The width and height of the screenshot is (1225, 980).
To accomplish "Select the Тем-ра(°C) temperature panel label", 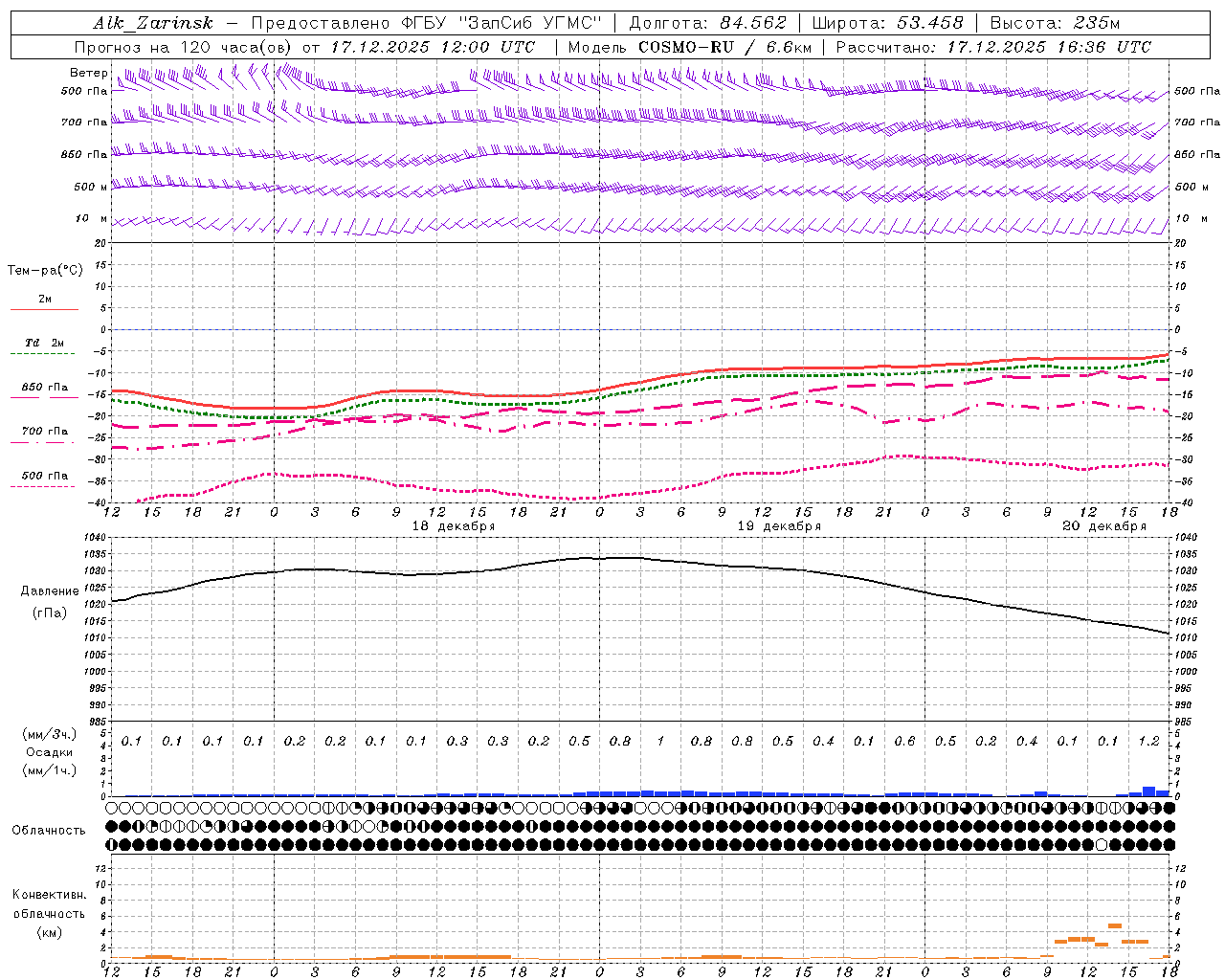I will click(x=45, y=271).
